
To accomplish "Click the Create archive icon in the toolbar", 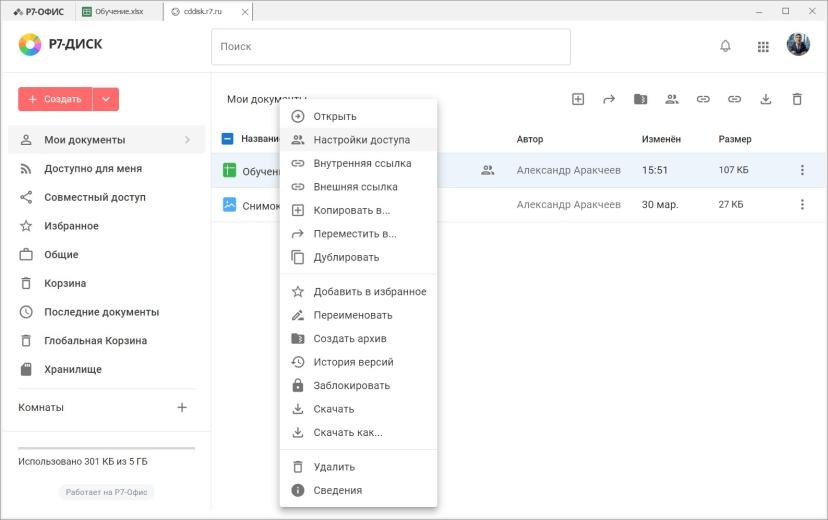I will tap(641, 99).
